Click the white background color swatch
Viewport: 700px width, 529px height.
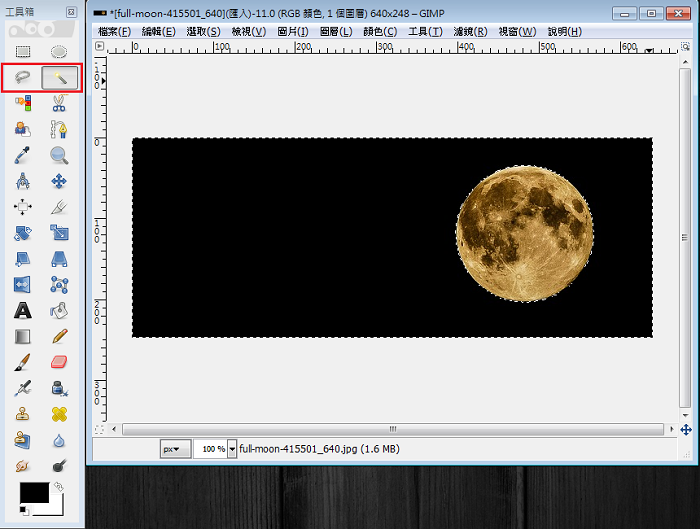(x=56, y=508)
